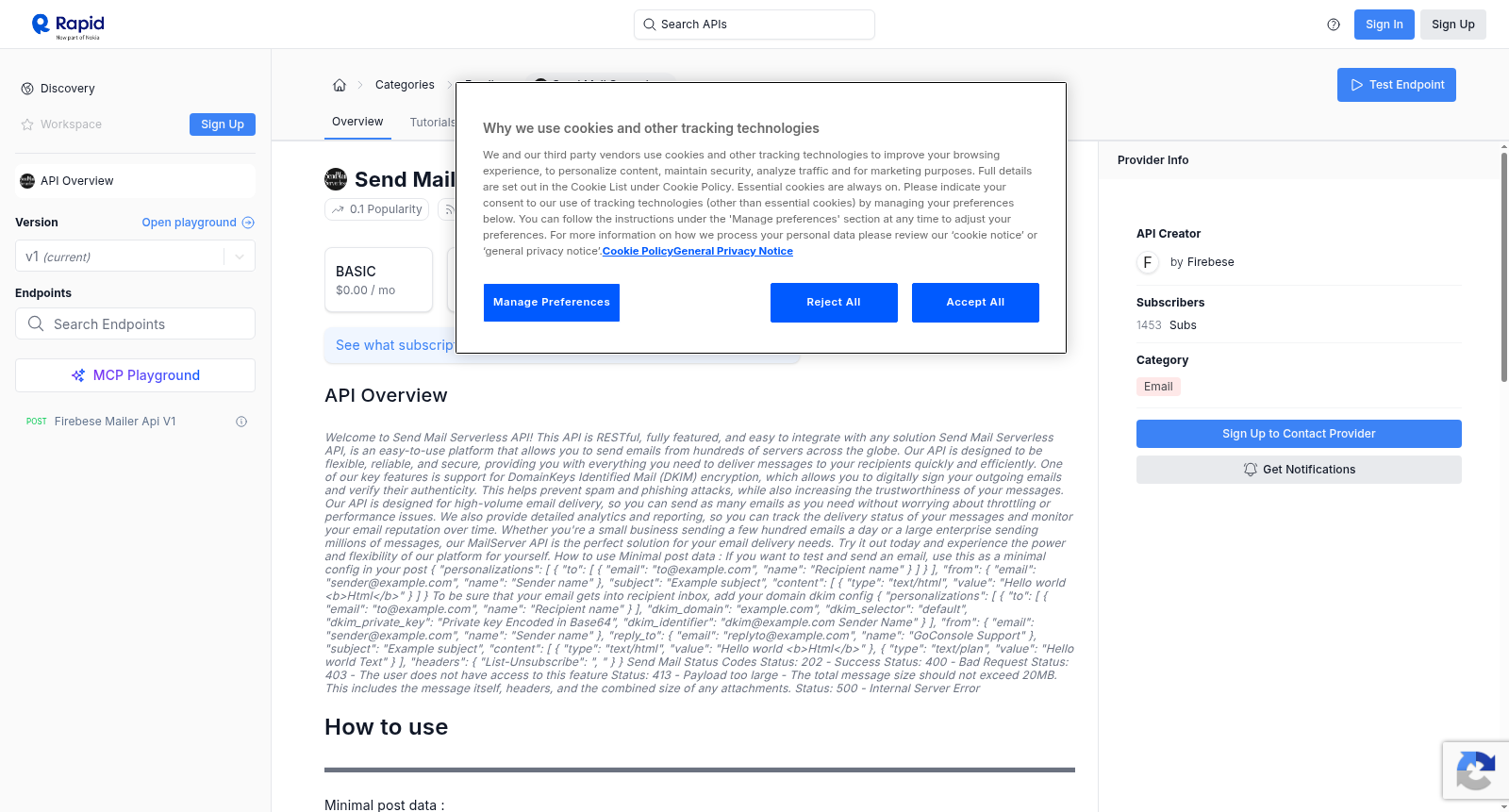Click the page vertical scrollbar
Image resolution: width=1509 pixels, height=812 pixels.
[1503, 266]
